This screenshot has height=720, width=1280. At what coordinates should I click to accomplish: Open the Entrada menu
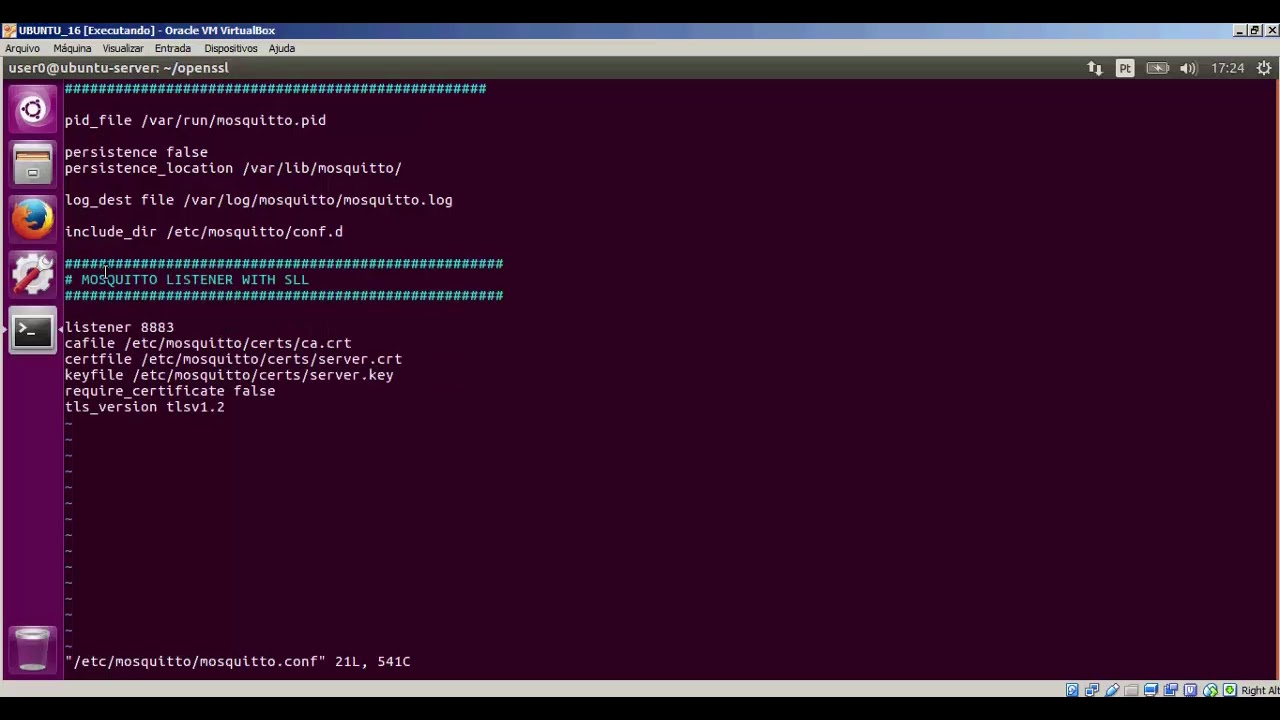pos(172,48)
